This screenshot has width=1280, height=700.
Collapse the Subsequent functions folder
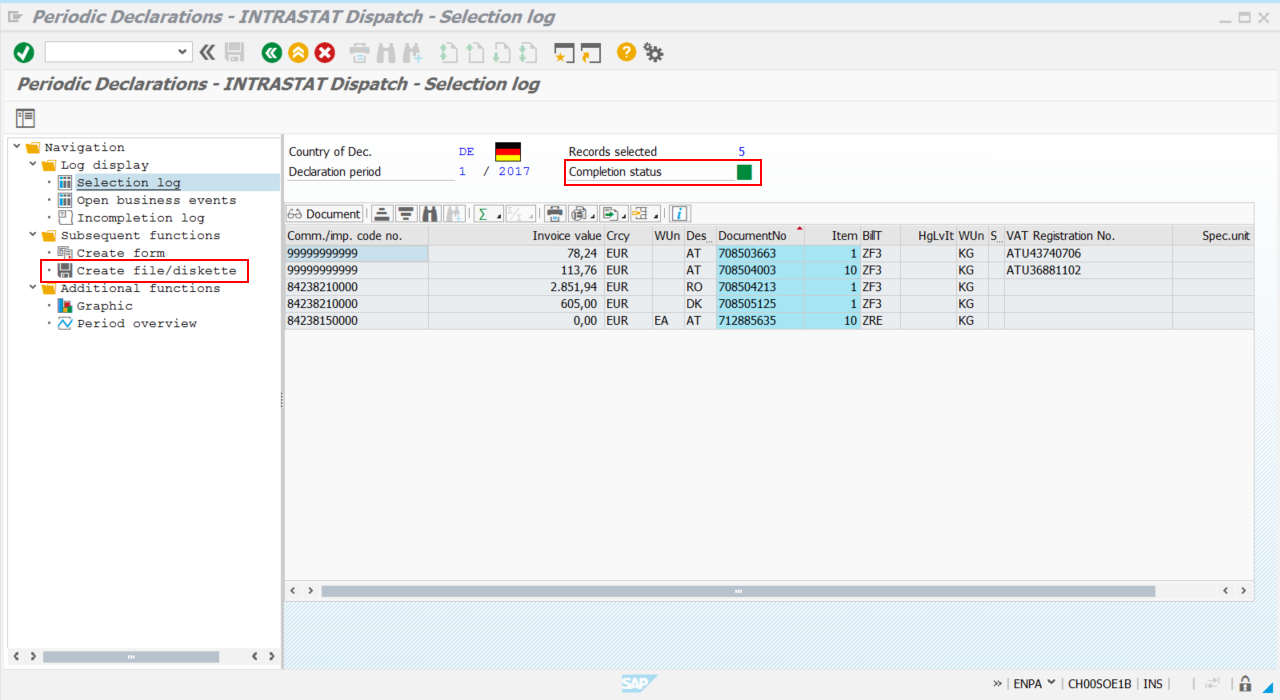33,235
